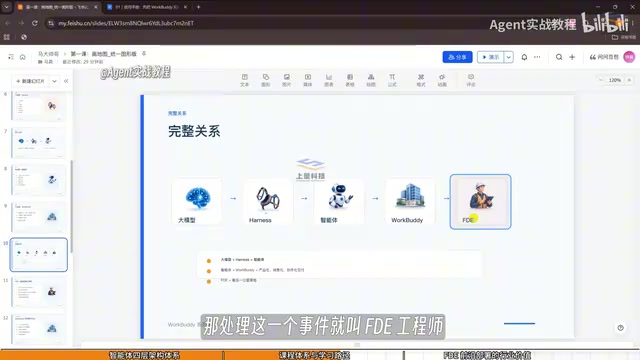Select slide 8 thumbnail

pyautogui.click(x=38, y=180)
